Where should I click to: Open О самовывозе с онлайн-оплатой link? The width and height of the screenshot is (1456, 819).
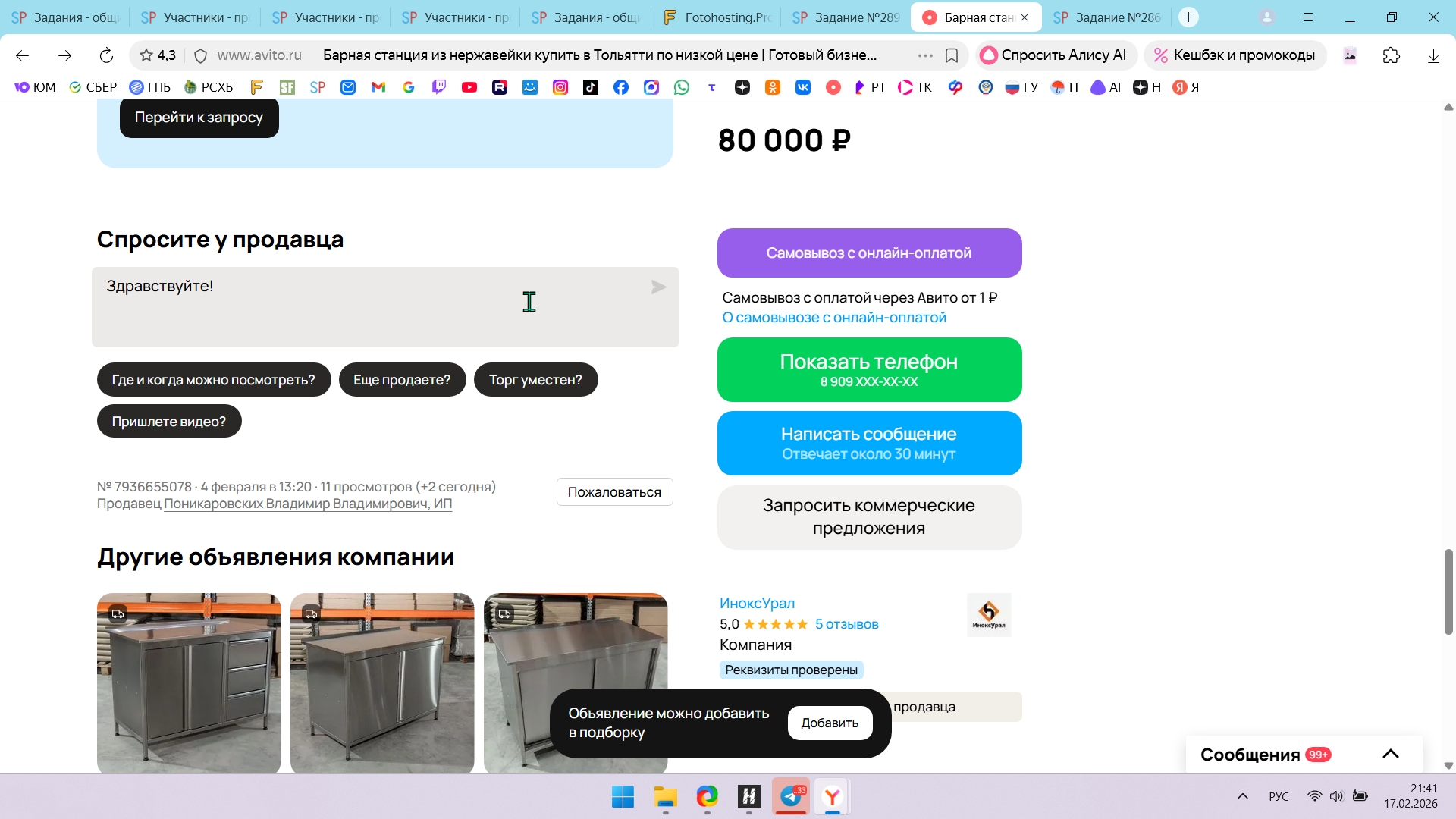point(834,318)
